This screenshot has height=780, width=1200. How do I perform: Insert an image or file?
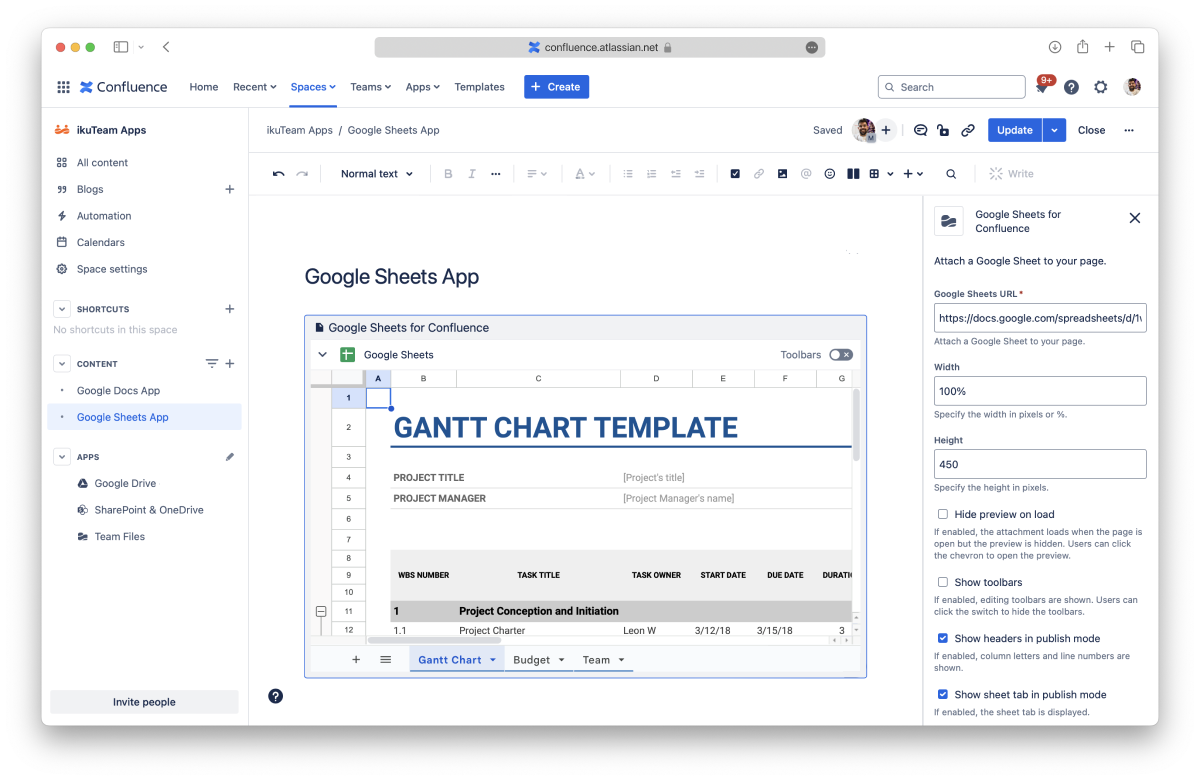782,174
